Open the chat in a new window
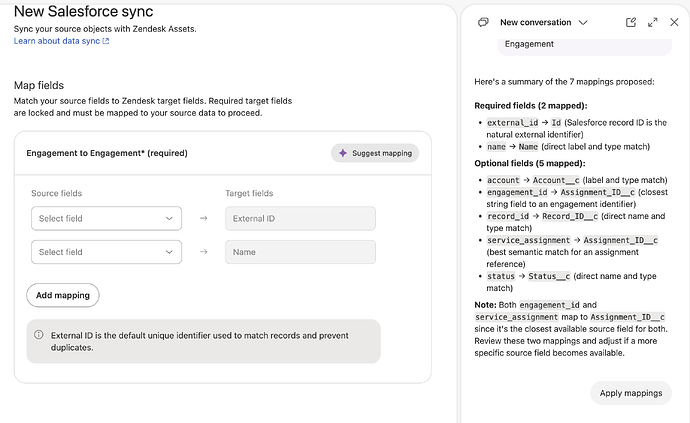The image size is (690, 423). click(x=631, y=22)
